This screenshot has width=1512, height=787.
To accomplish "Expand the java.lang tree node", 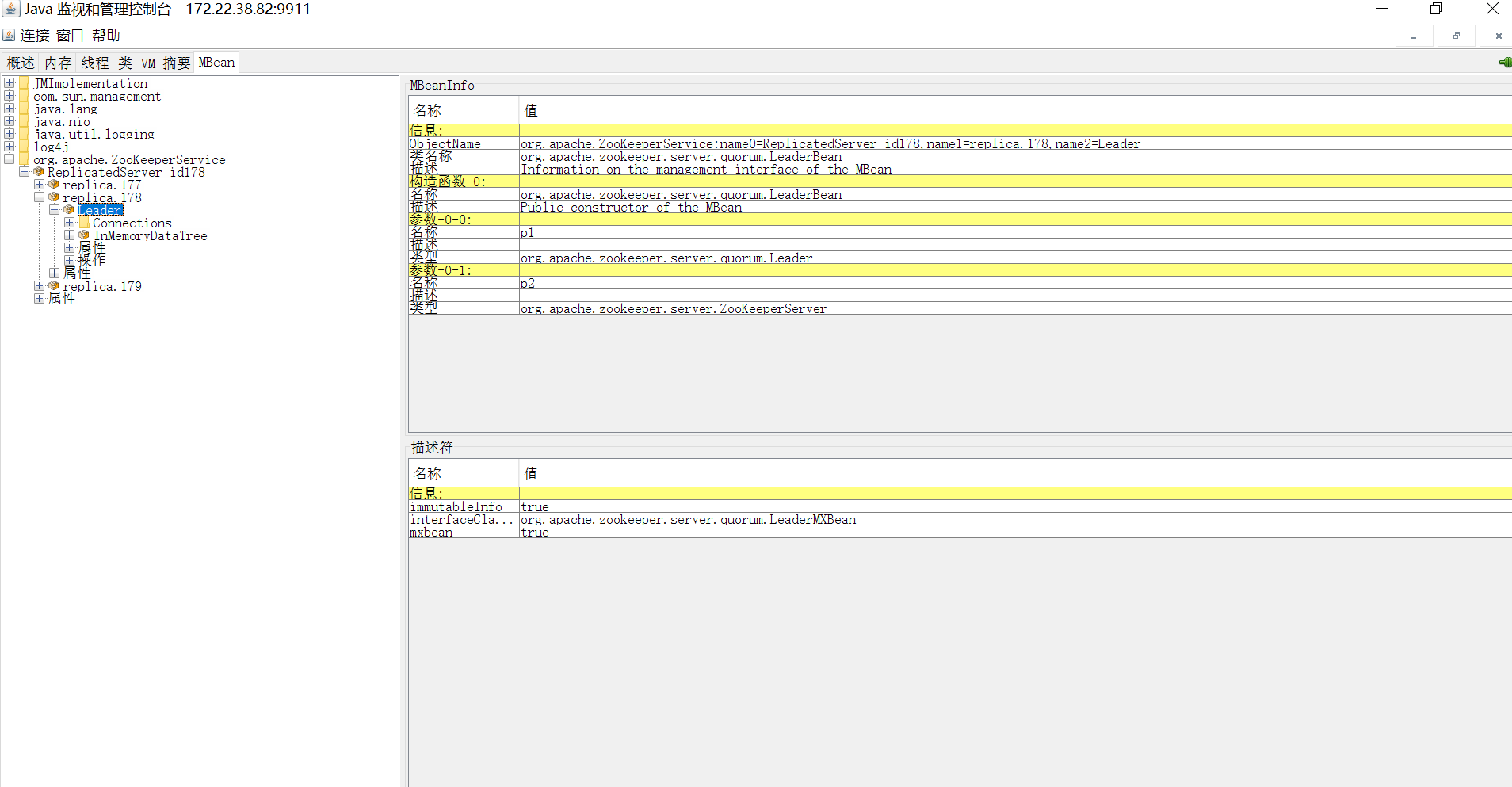I will (x=10, y=109).
